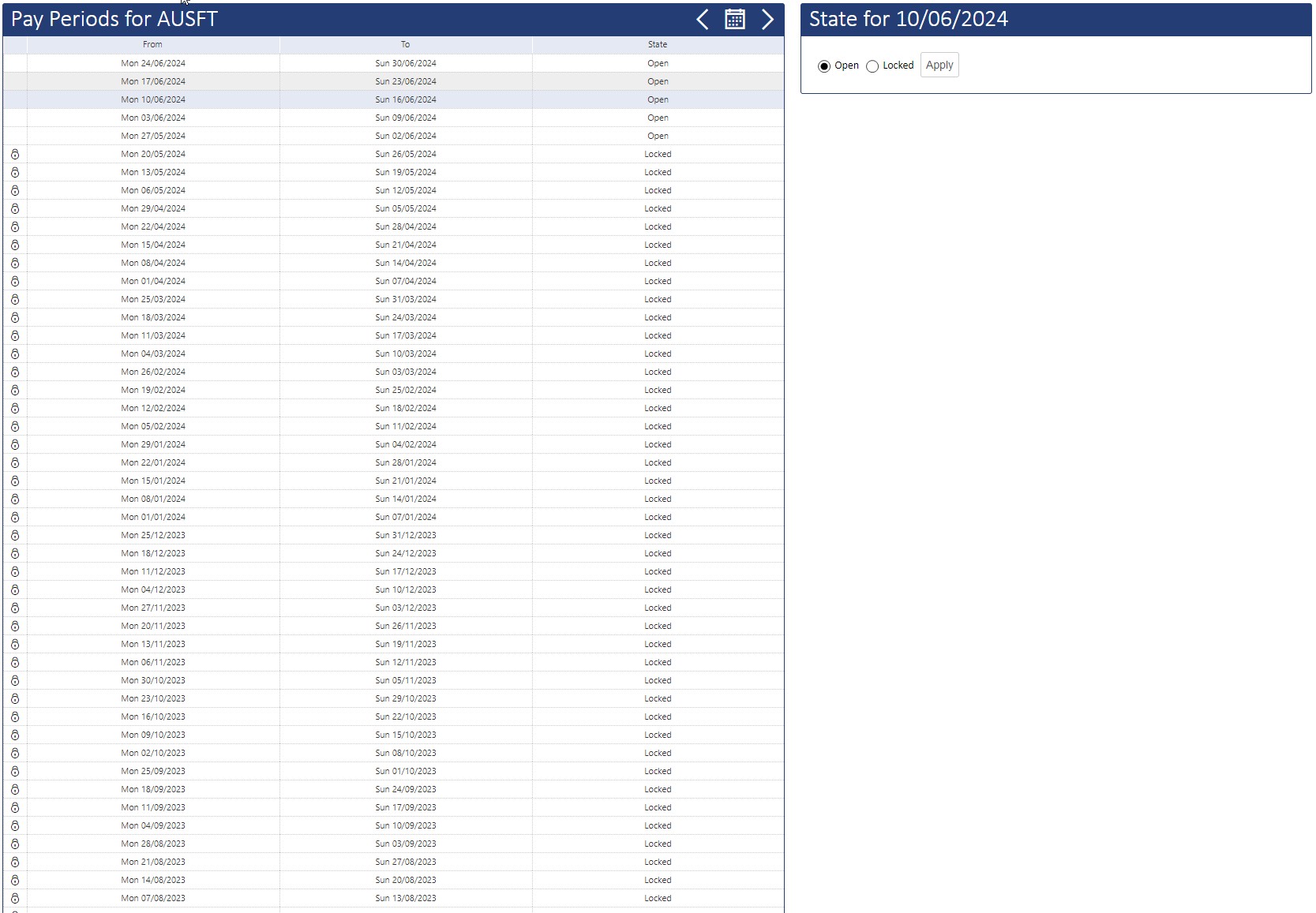The image size is (1316, 913).
Task: Click lock icon for Mon 11/03/2024 row
Action: 15,336
